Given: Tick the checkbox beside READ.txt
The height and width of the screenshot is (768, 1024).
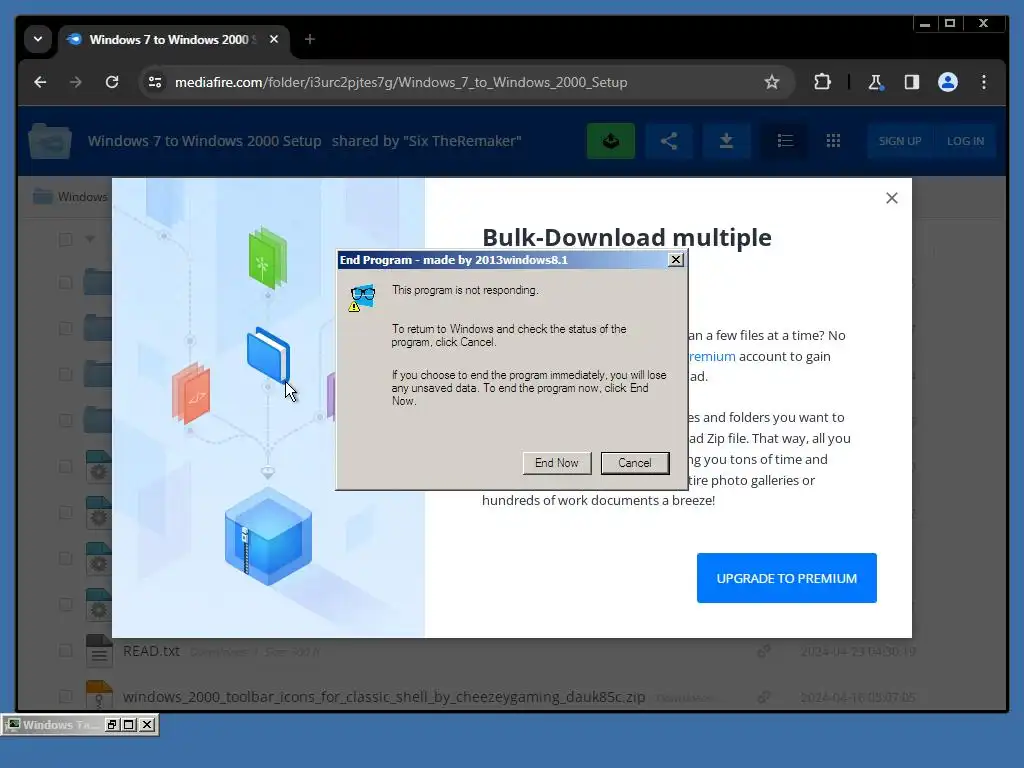Looking at the screenshot, I should tap(65, 650).
